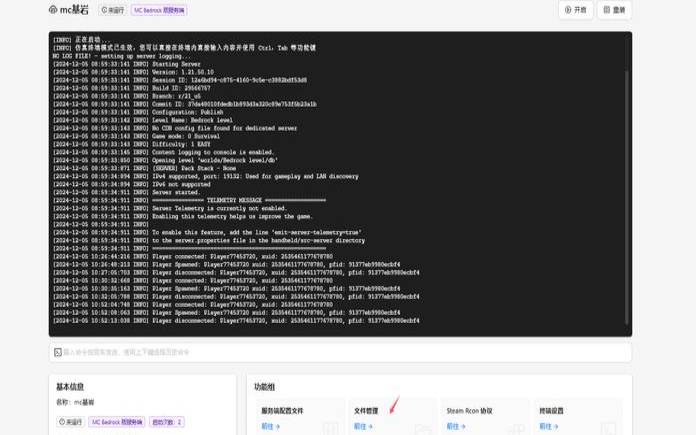Click the 名称: mc基岩 line
The width and height of the screenshot is (696, 435).
[75, 402]
